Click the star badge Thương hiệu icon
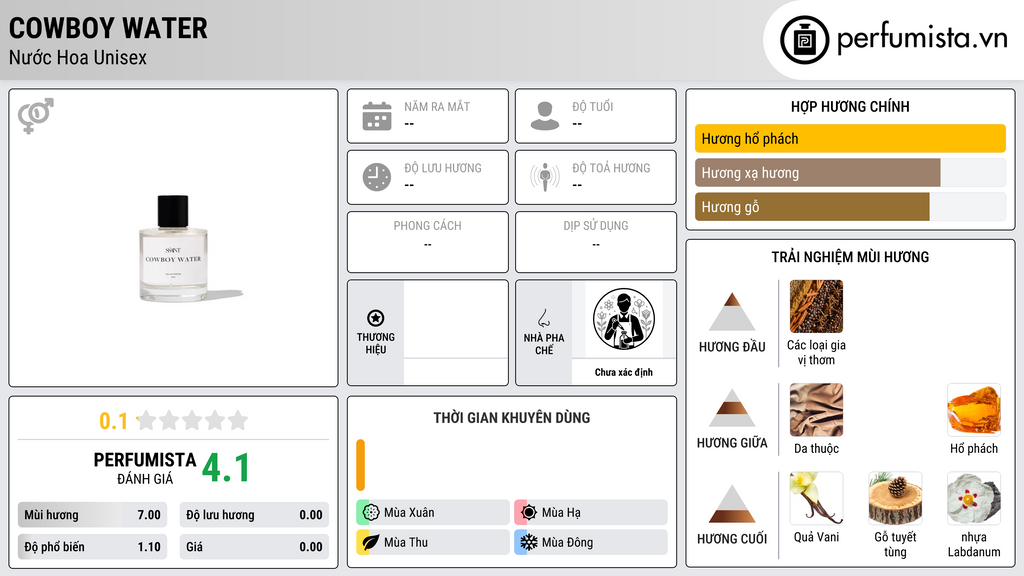The height and width of the screenshot is (576, 1024). tap(376, 318)
